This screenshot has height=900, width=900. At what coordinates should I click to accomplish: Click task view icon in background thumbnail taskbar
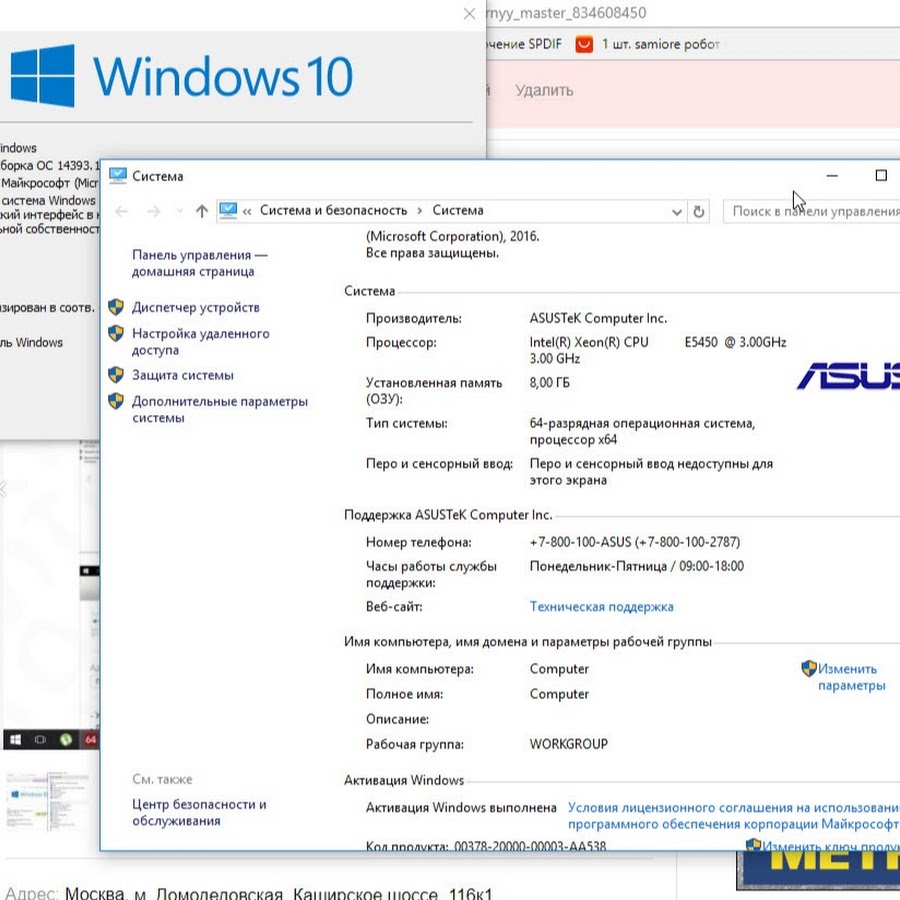tap(40, 739)
